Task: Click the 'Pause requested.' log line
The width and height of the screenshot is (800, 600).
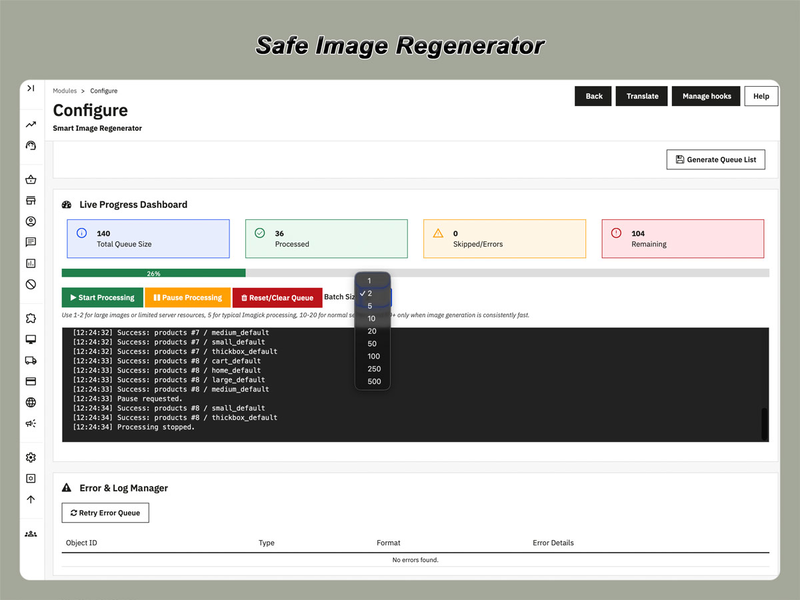Action: [x=127, y=398]
